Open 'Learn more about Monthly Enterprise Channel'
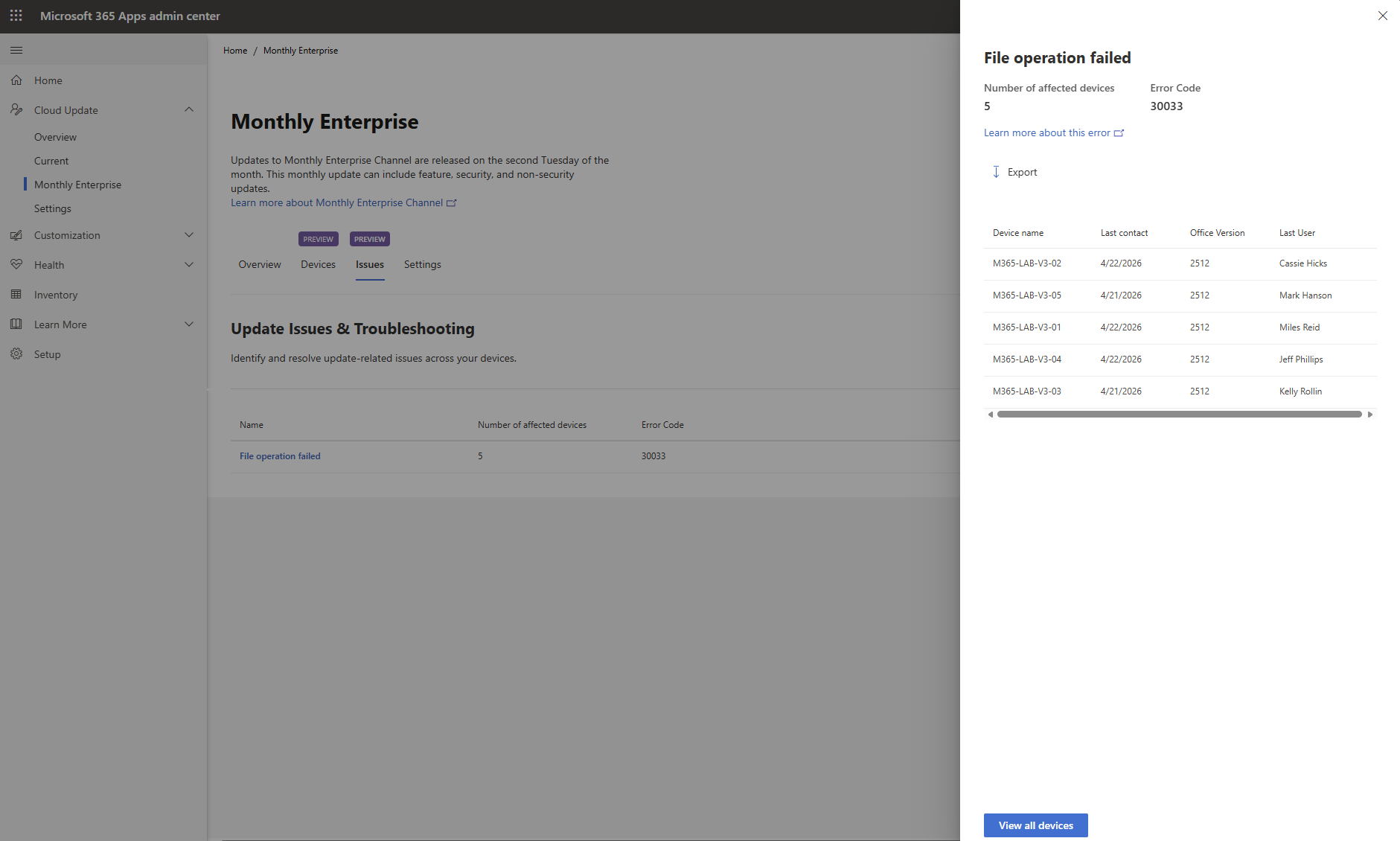 336,202
